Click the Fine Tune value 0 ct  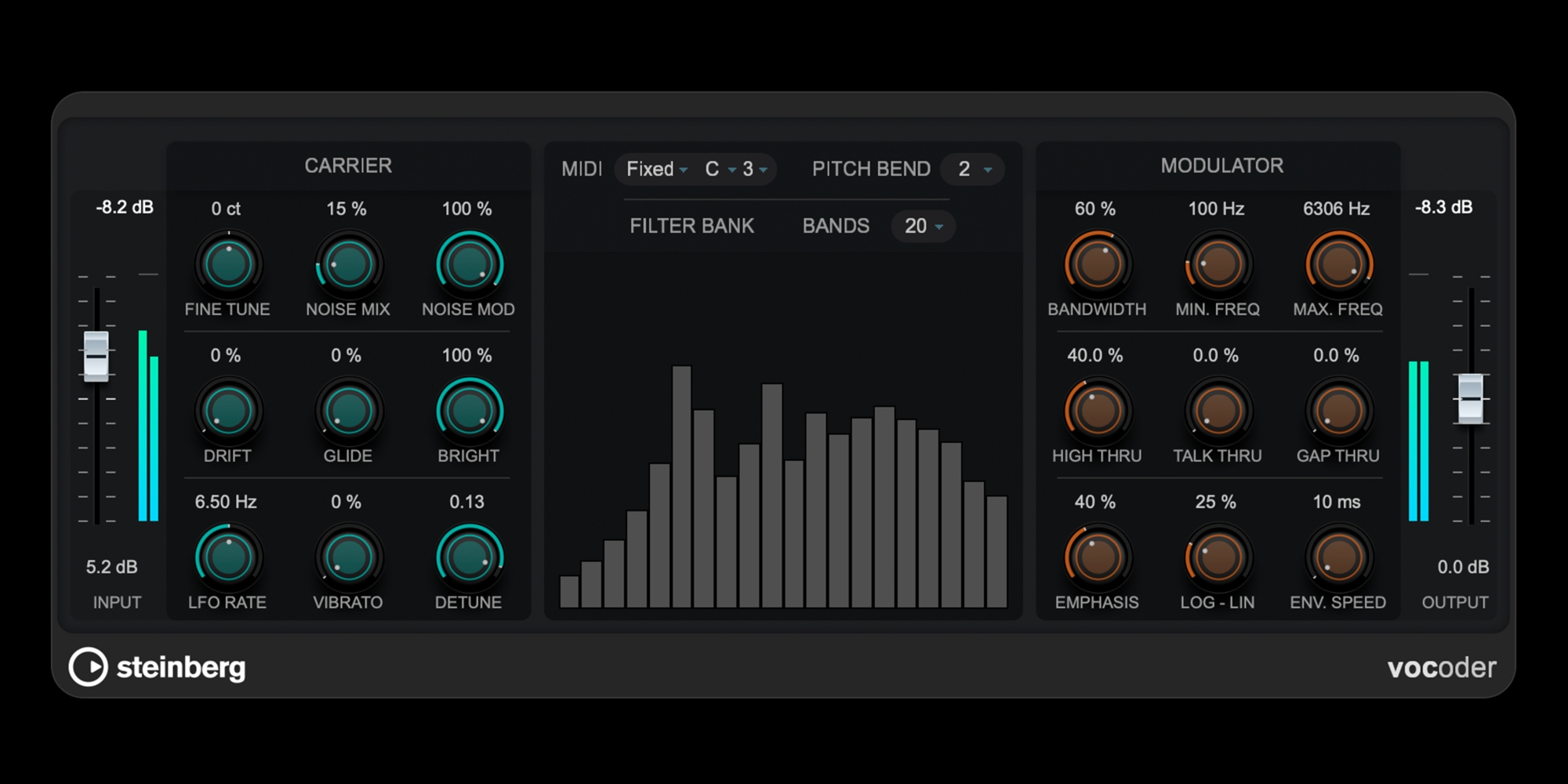(x=226, y=209)
